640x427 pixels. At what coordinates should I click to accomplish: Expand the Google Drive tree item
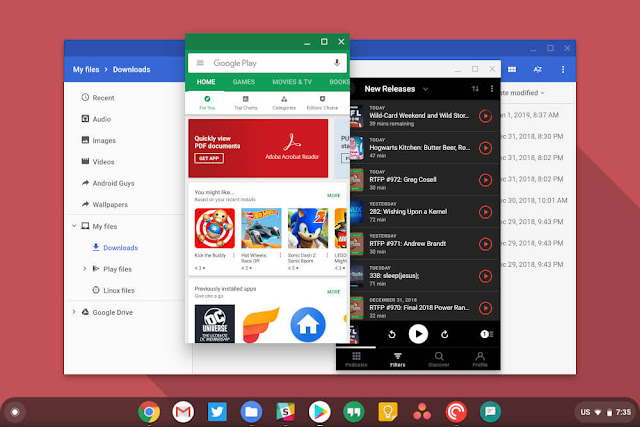point(74,312)
